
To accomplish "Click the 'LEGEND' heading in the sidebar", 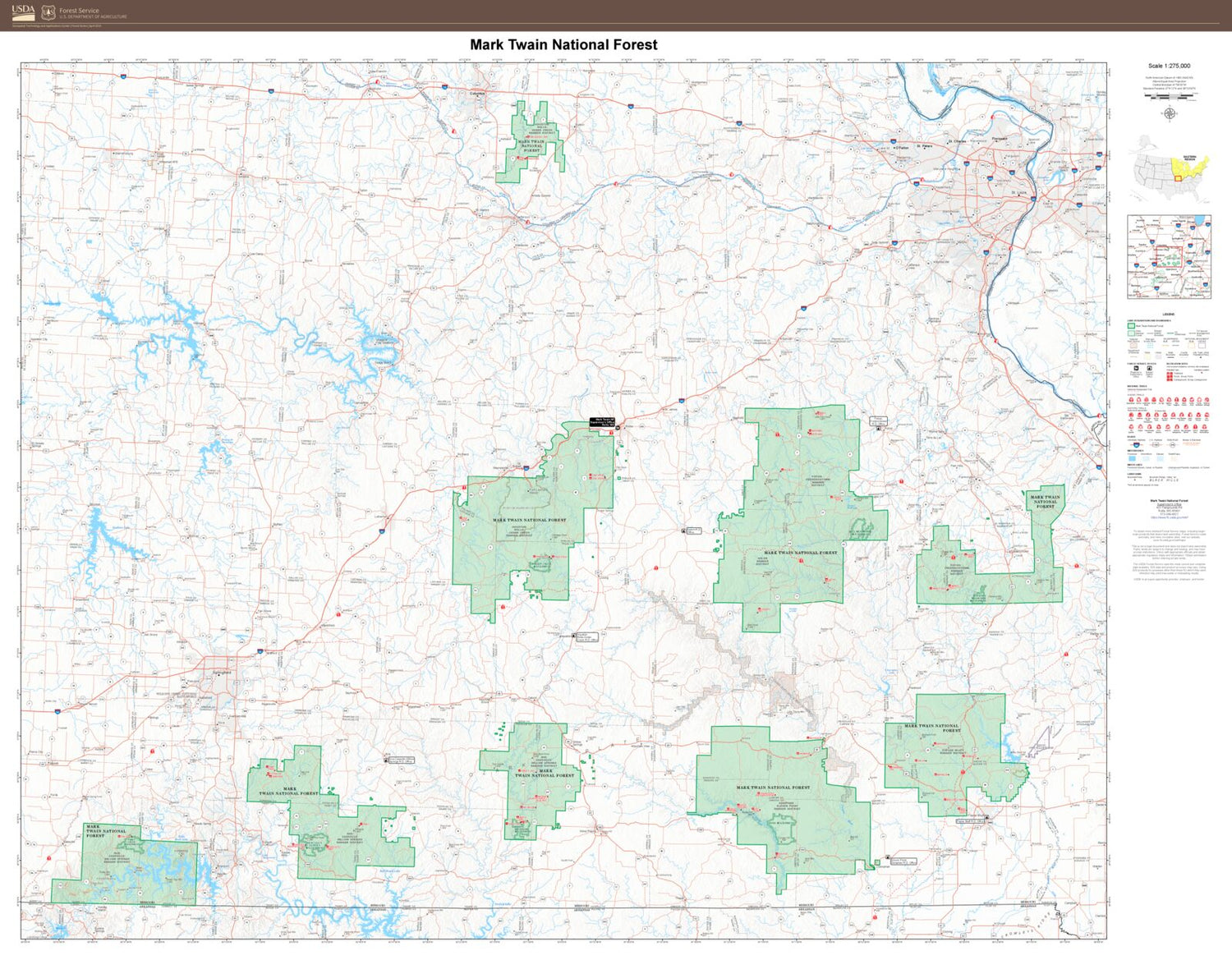I will [x=1169, y=315].
